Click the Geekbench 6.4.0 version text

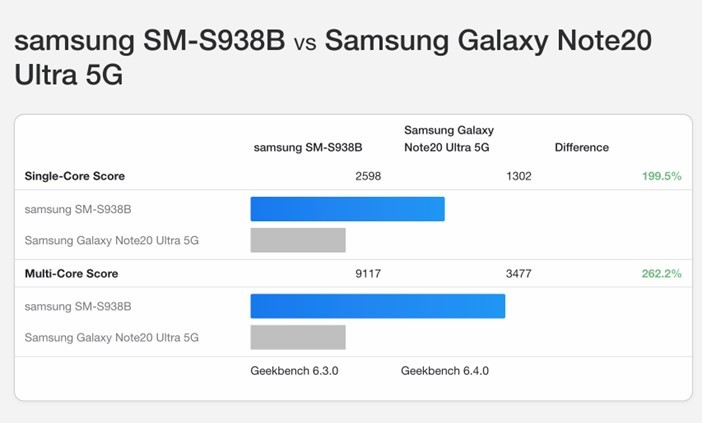[445, 371]
